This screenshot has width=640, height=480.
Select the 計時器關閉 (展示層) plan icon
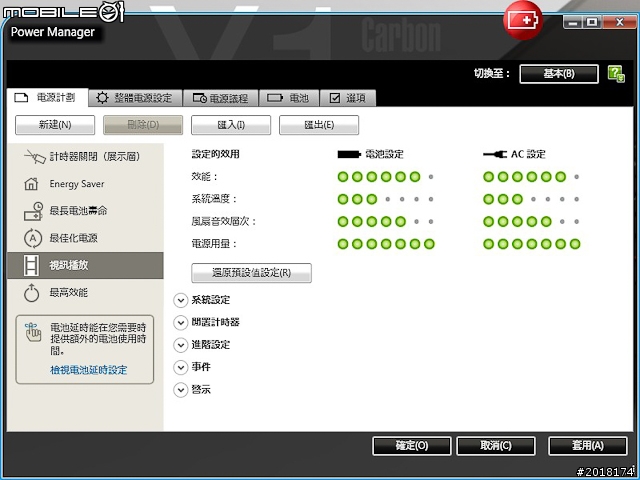34,156
